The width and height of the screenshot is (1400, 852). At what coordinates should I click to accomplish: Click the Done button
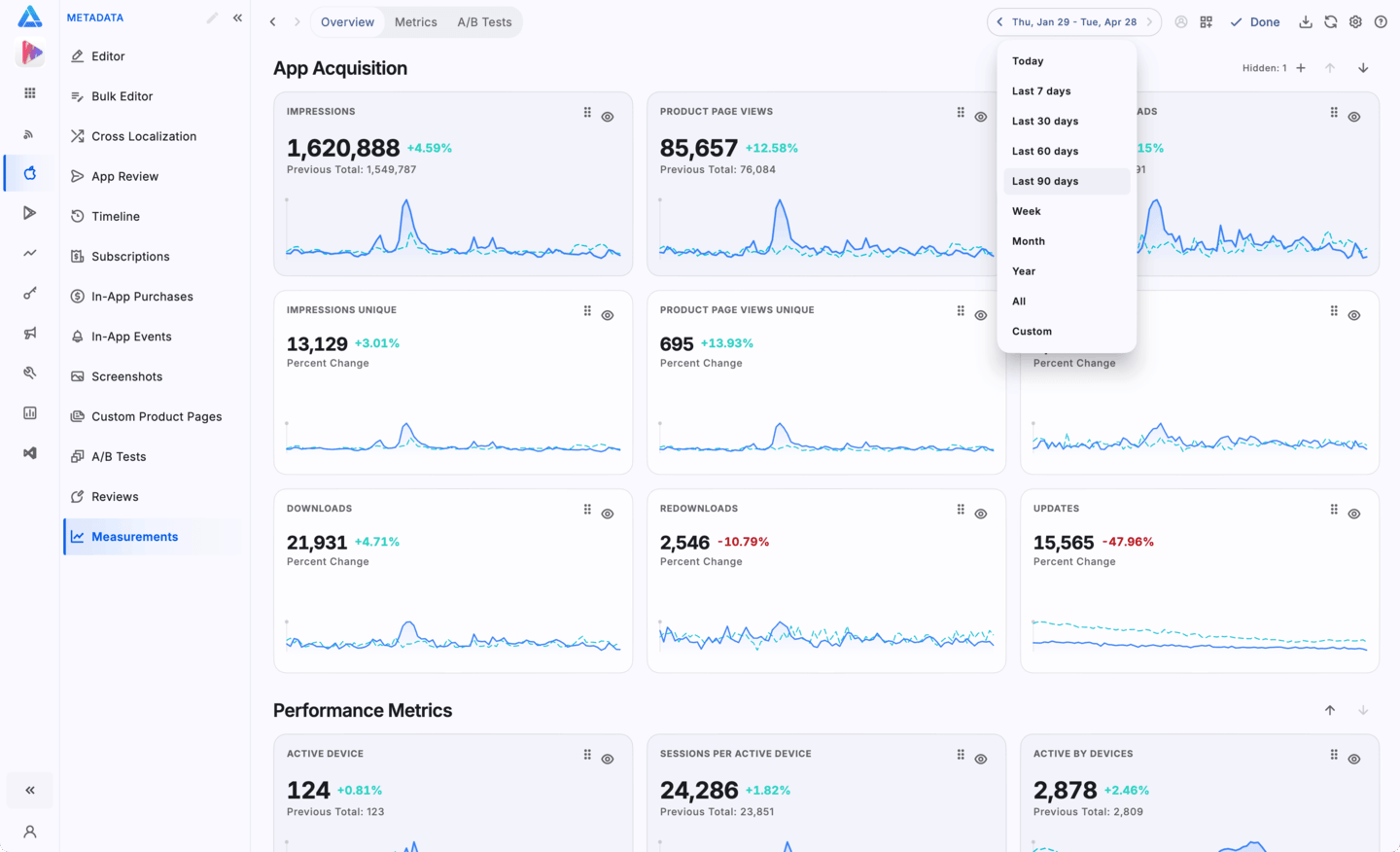pyautogui.click(x=1255, y=22)
